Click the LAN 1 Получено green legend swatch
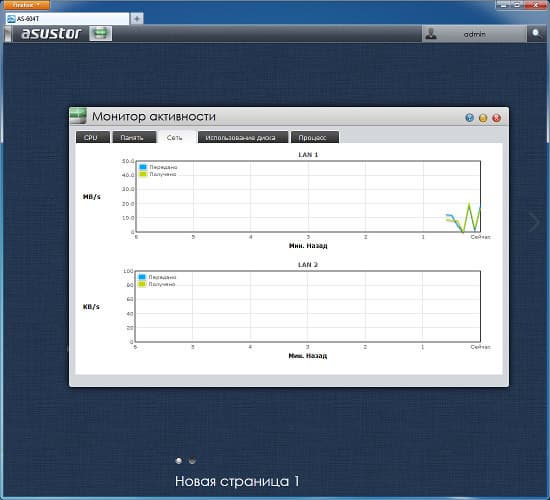 [143, 174]
